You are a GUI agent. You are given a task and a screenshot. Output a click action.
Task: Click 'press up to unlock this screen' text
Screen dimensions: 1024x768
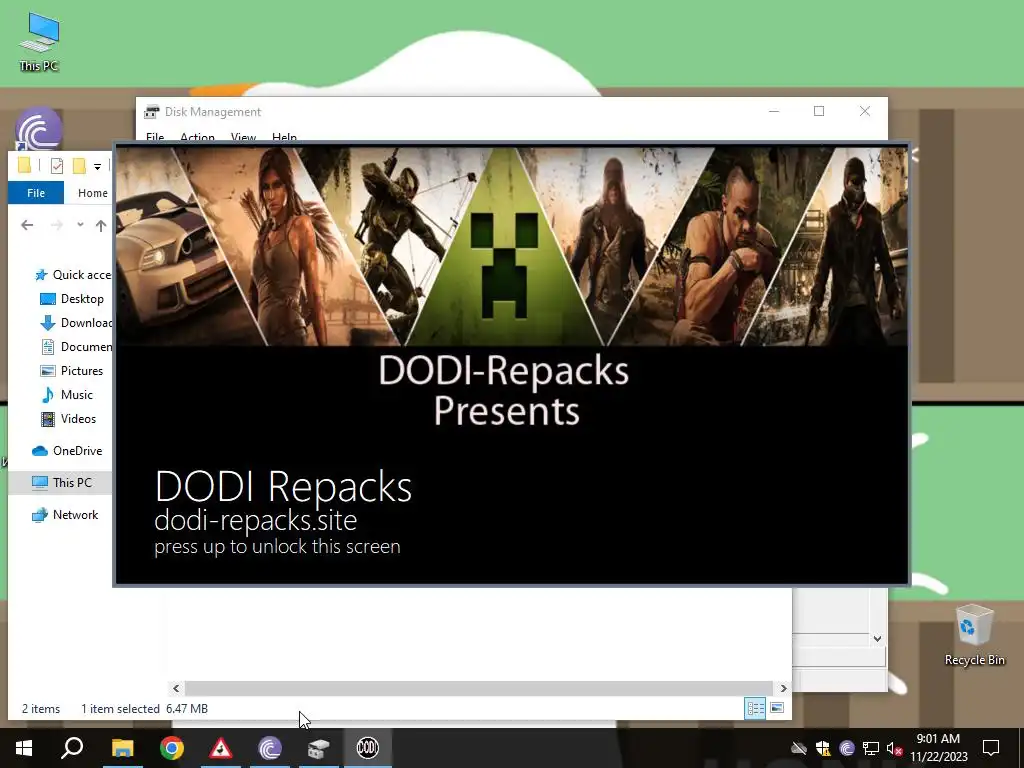click(277, 547)
